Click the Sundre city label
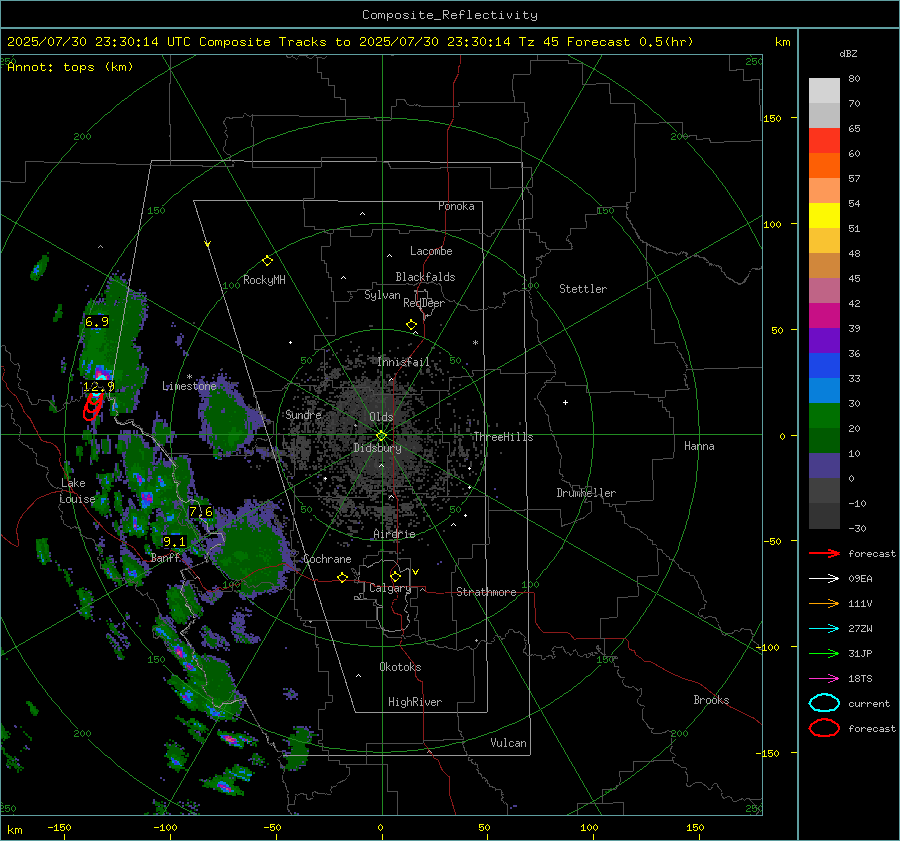Image resolution: width=900 pixels, height=841 pixels. (x=303, y=415)
